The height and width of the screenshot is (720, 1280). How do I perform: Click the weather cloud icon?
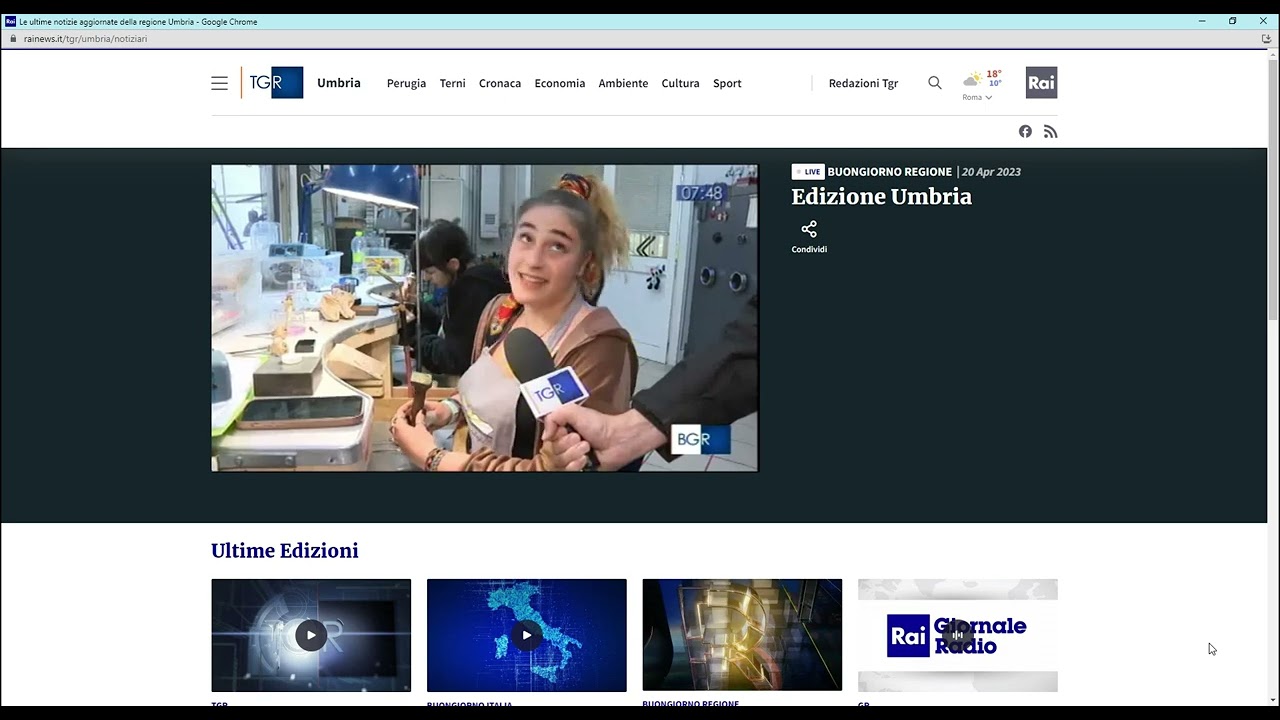[972, 80]
